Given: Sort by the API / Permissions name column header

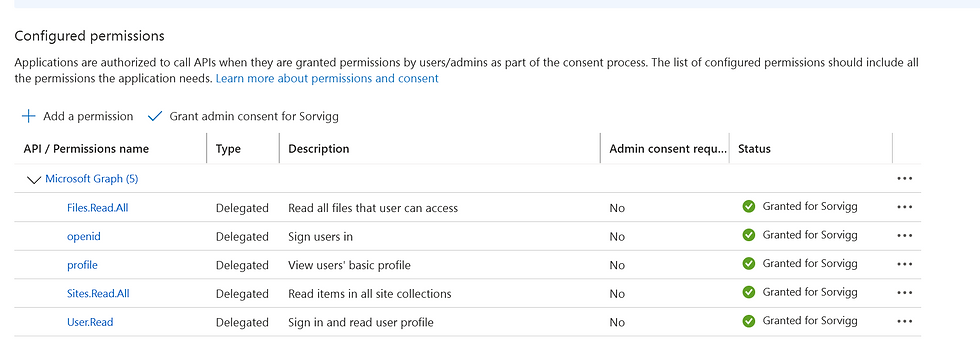Looking at the screenshot, I should [x=86, y=149].
